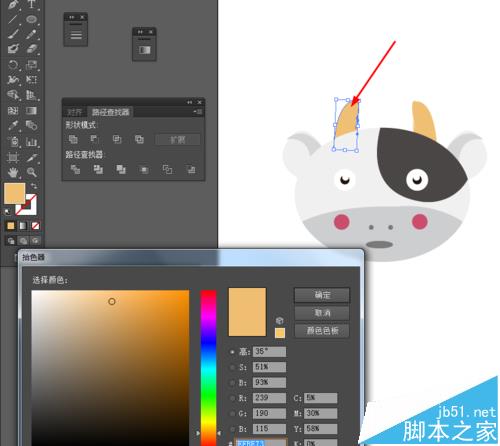Screen dimensions: 500x446
Task: Open the Pathfinder panel options menu
Action: [x=198, y=112]
